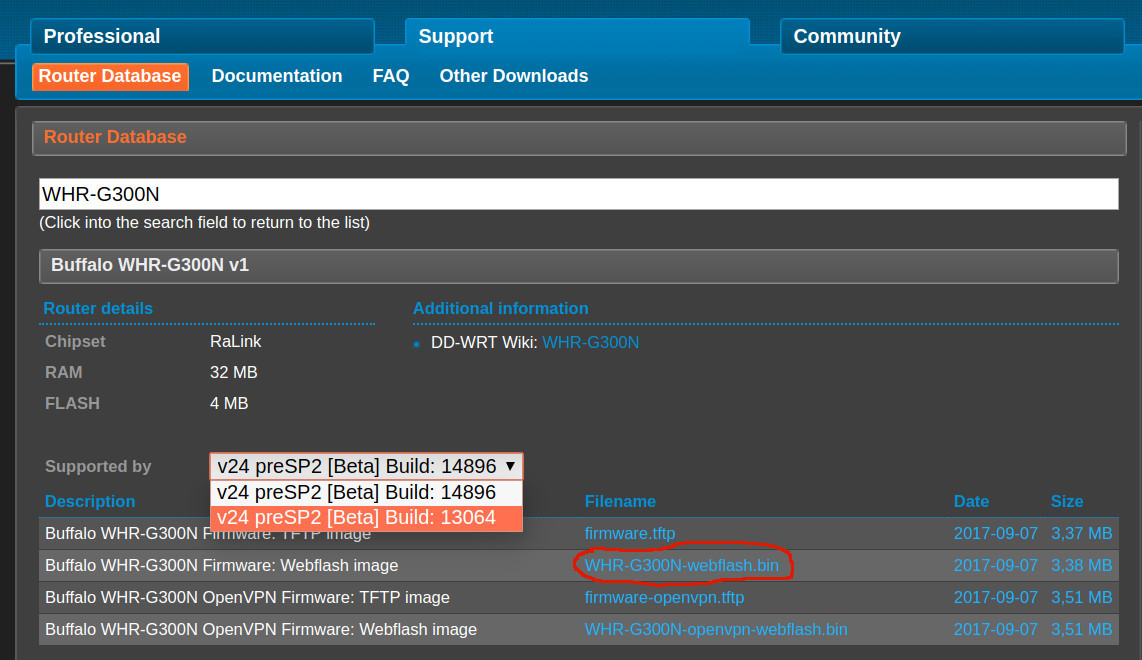Go to the FAQ page
1142x660 pixels.
[x=391, y=76]
